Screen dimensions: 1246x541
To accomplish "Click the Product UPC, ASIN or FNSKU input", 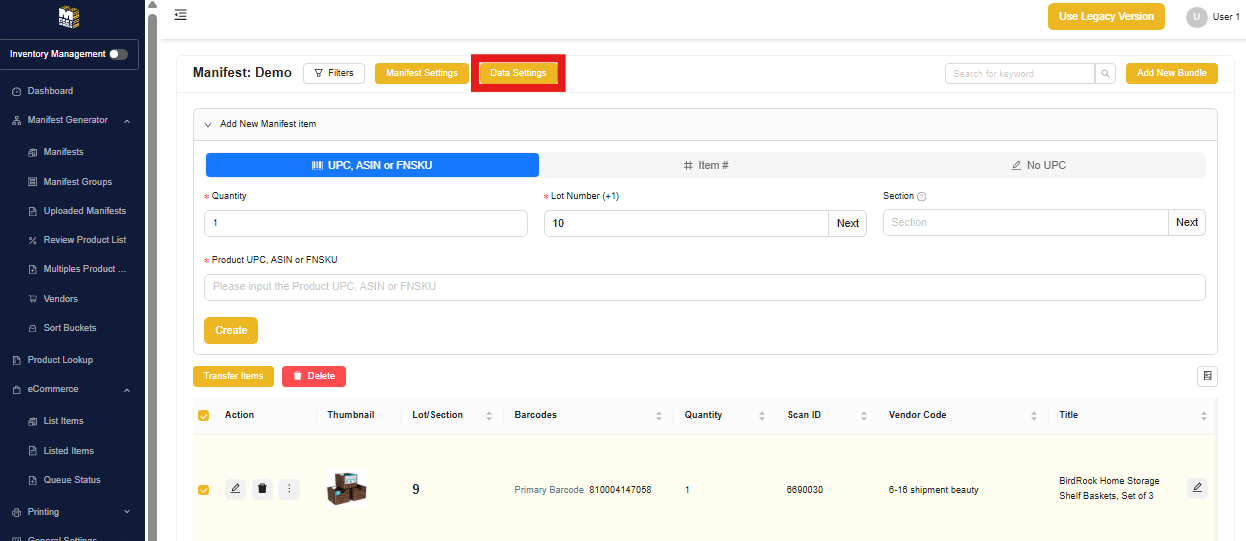I will coord(704,287).
